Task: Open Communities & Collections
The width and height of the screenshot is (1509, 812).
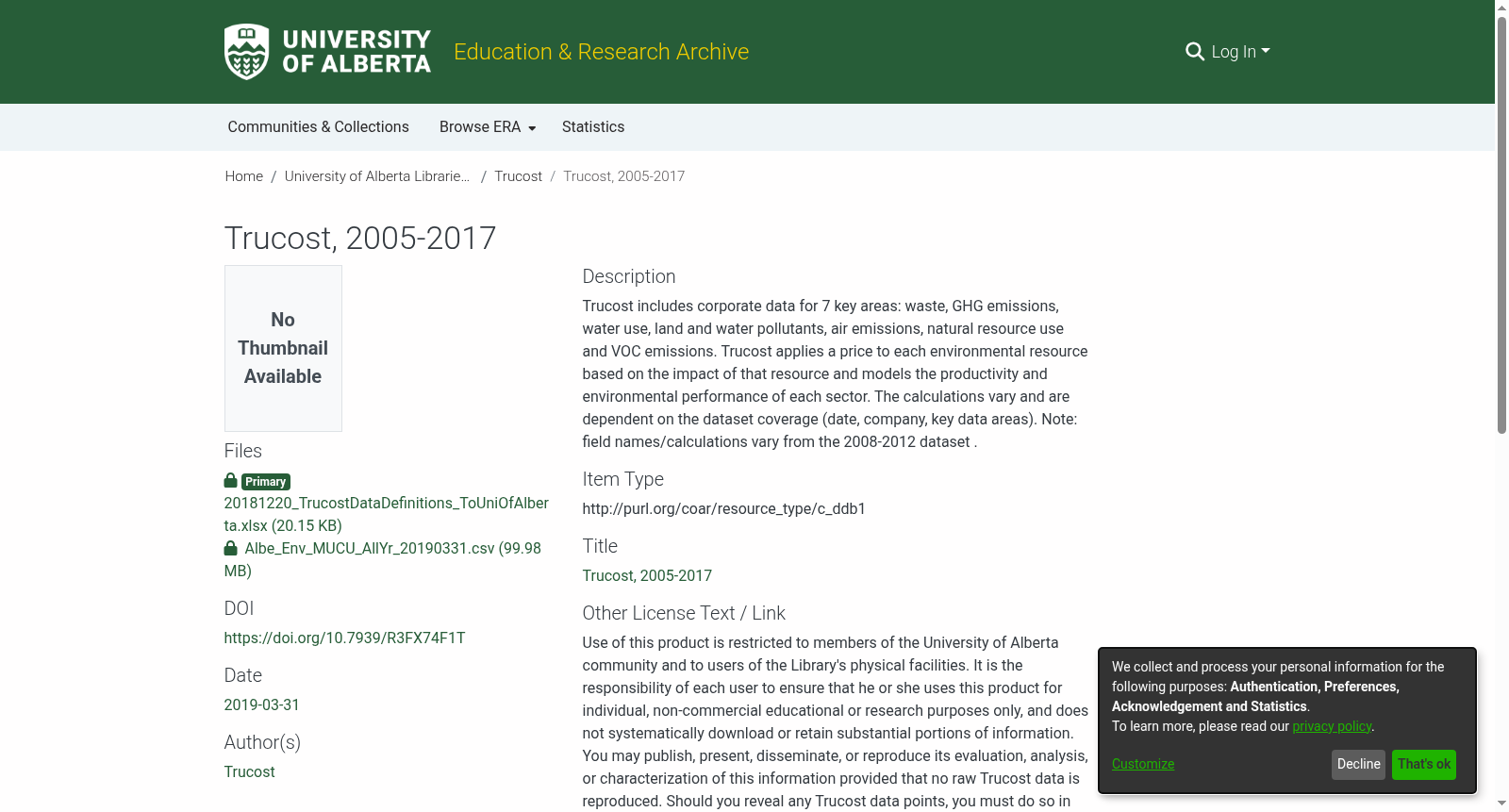Action: 318,127
